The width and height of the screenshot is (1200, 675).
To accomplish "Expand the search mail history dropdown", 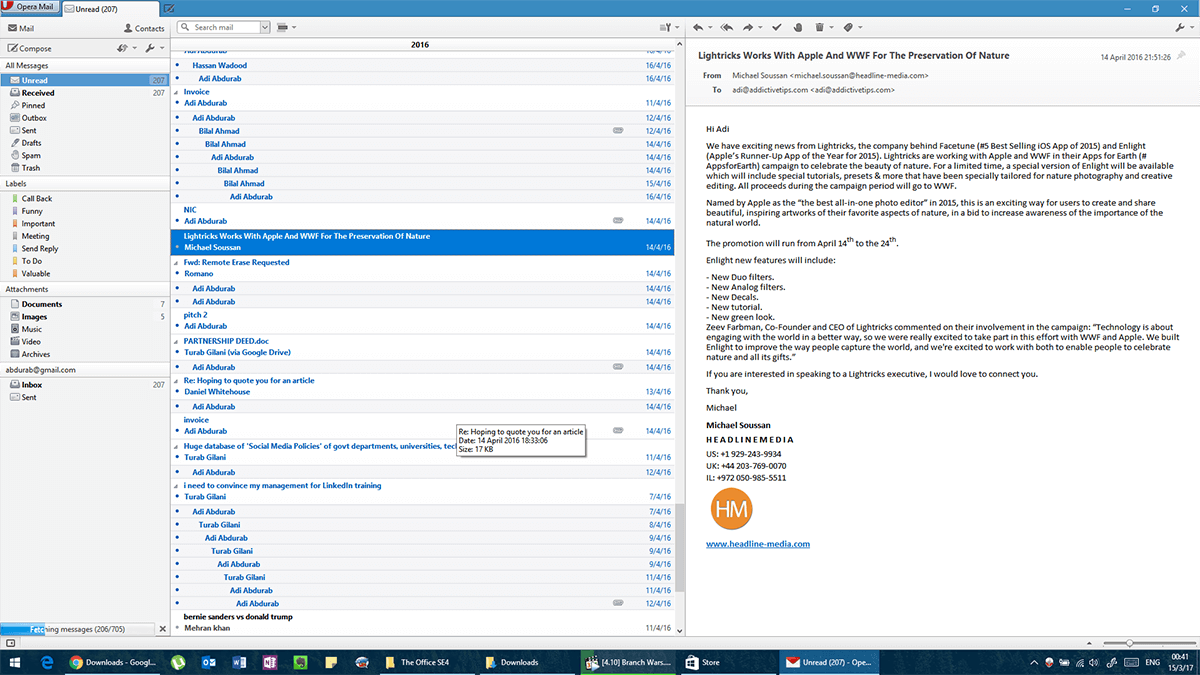I will pyautogui.click(x=265, y=28).
